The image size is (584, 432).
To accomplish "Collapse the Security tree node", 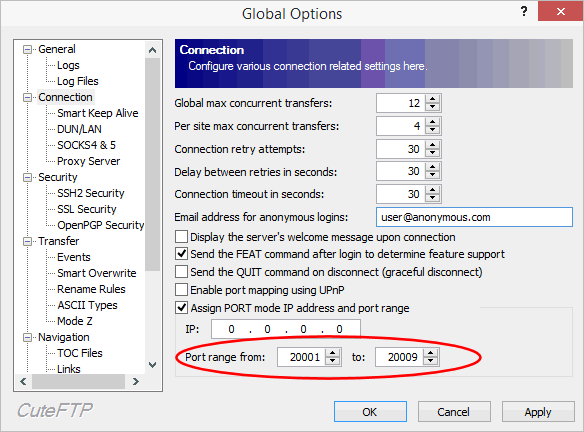I will pyautogui.click(x=27, y=177).
